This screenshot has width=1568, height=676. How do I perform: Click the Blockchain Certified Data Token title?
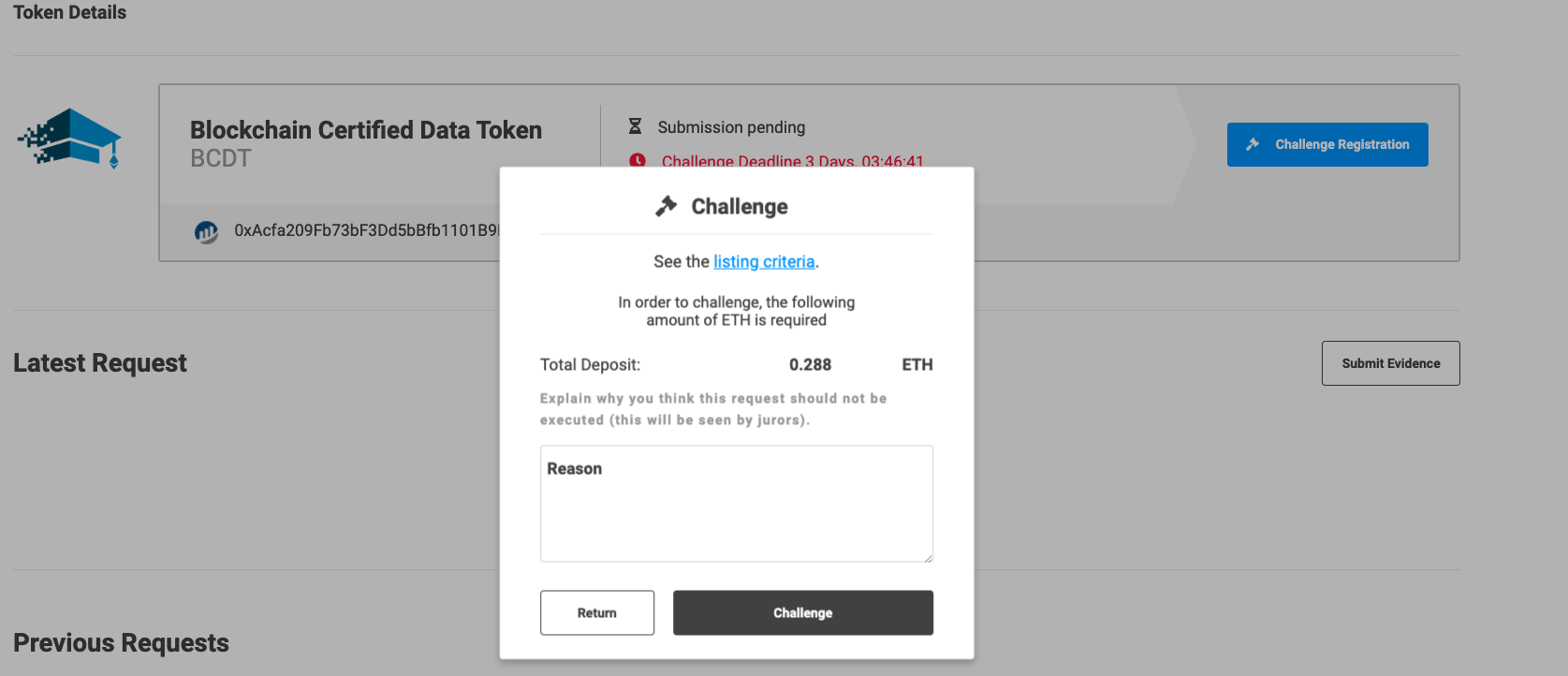[x=366, y=130]
